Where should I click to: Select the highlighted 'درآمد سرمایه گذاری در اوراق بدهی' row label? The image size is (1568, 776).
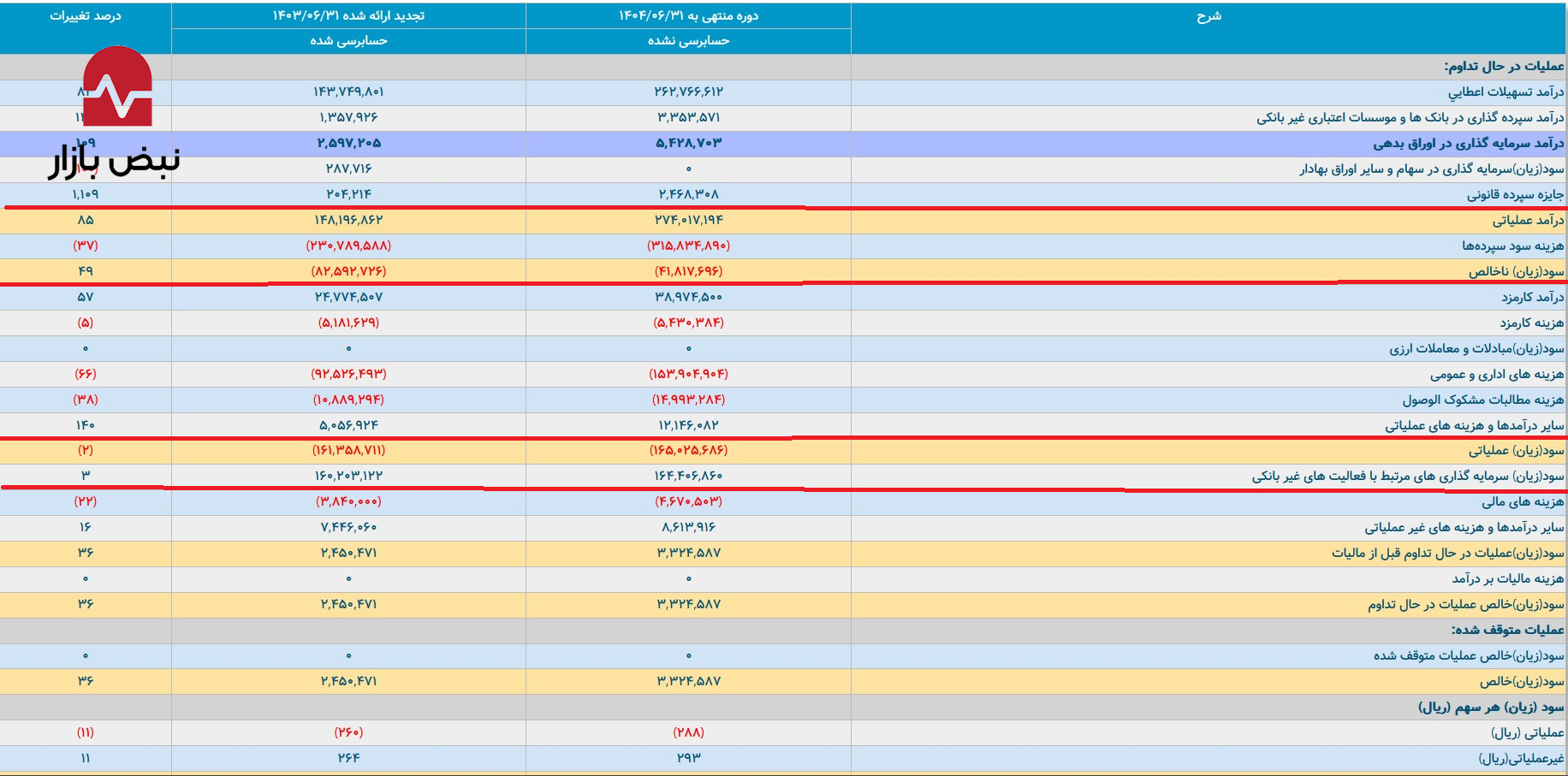1468,143
